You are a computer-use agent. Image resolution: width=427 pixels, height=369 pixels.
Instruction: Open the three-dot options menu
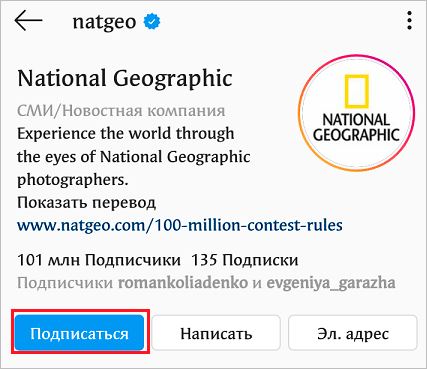point(410,21)
